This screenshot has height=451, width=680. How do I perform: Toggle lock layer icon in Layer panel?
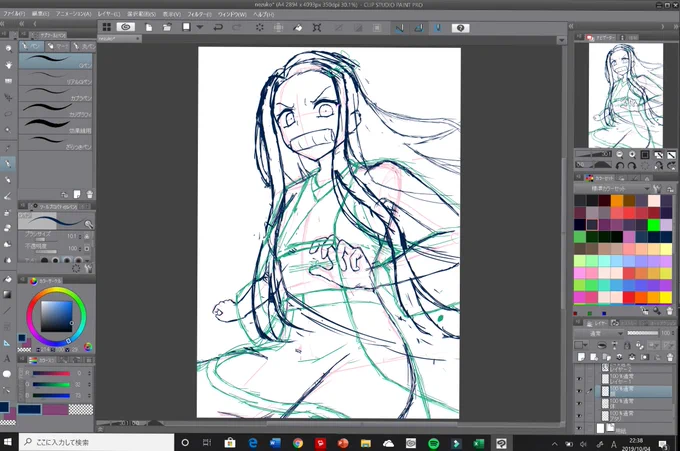[627, 345]
